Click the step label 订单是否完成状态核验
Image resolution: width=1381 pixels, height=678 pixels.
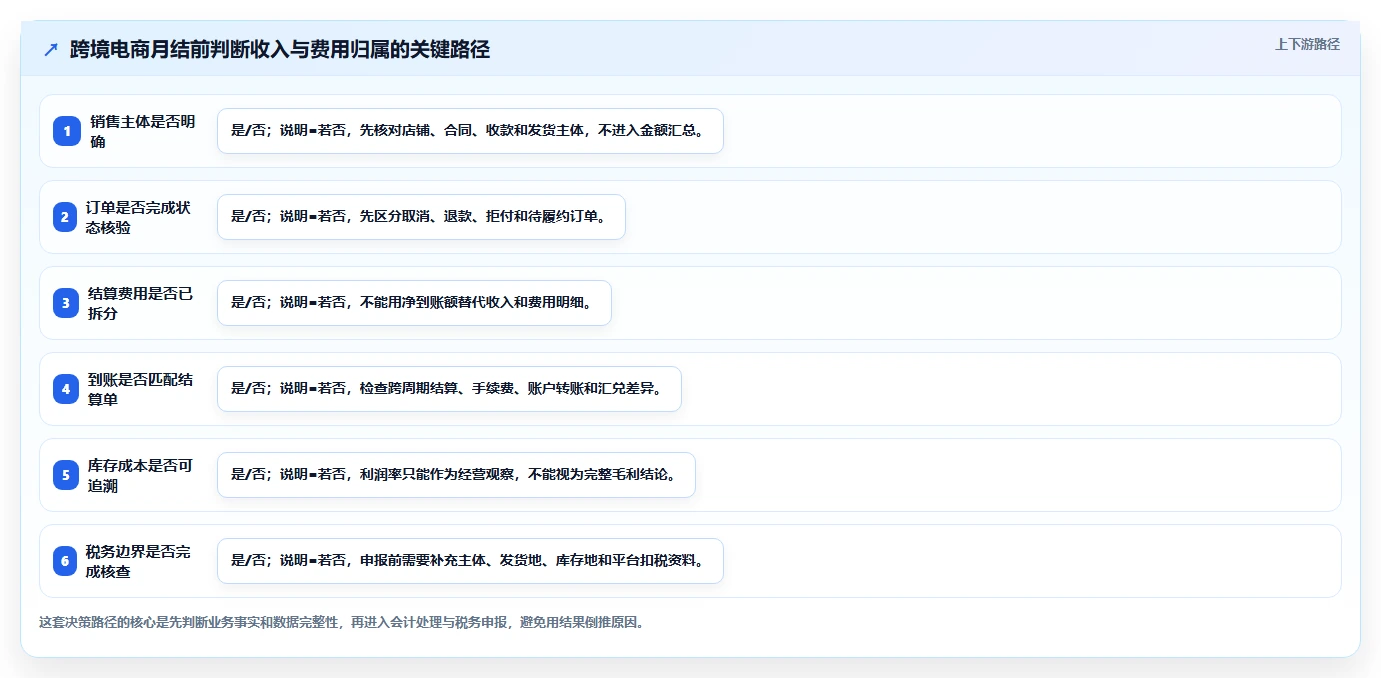(139, 217)
